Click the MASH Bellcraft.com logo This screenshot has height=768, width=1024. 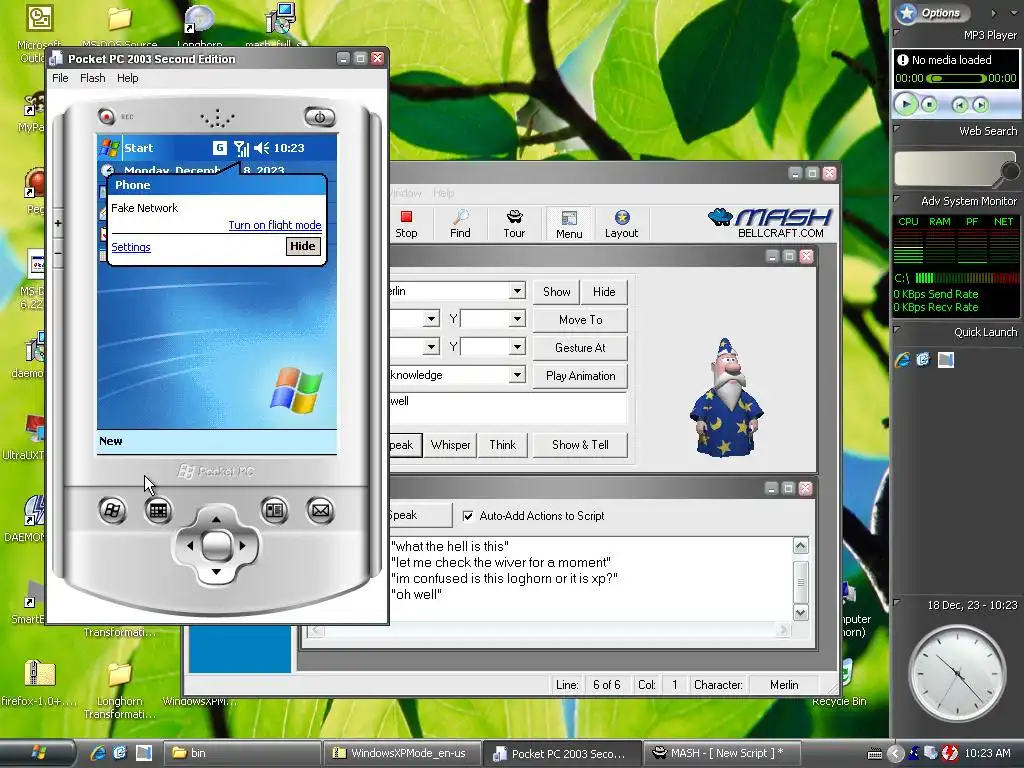pos(770,223)
